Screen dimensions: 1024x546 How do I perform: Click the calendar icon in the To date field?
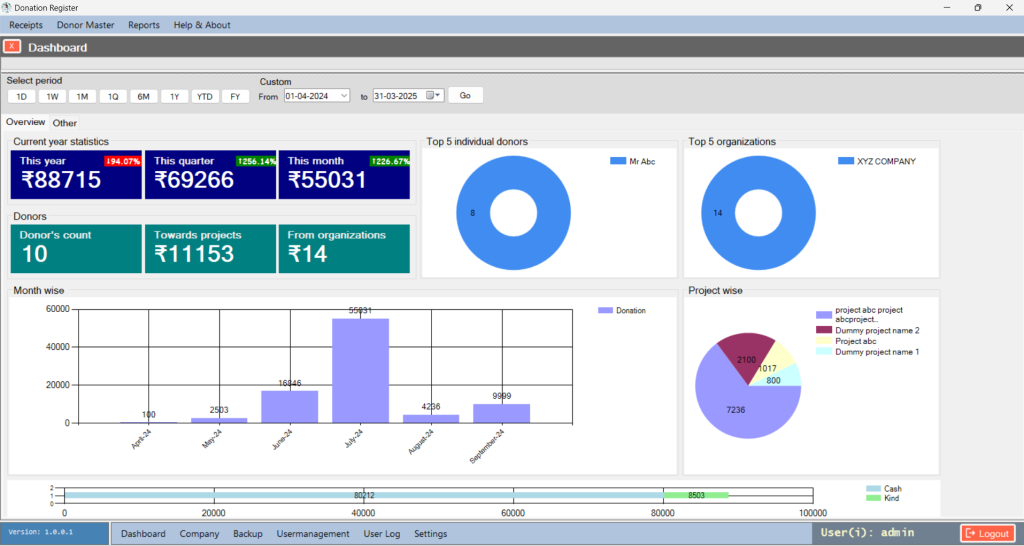point(434,96)
